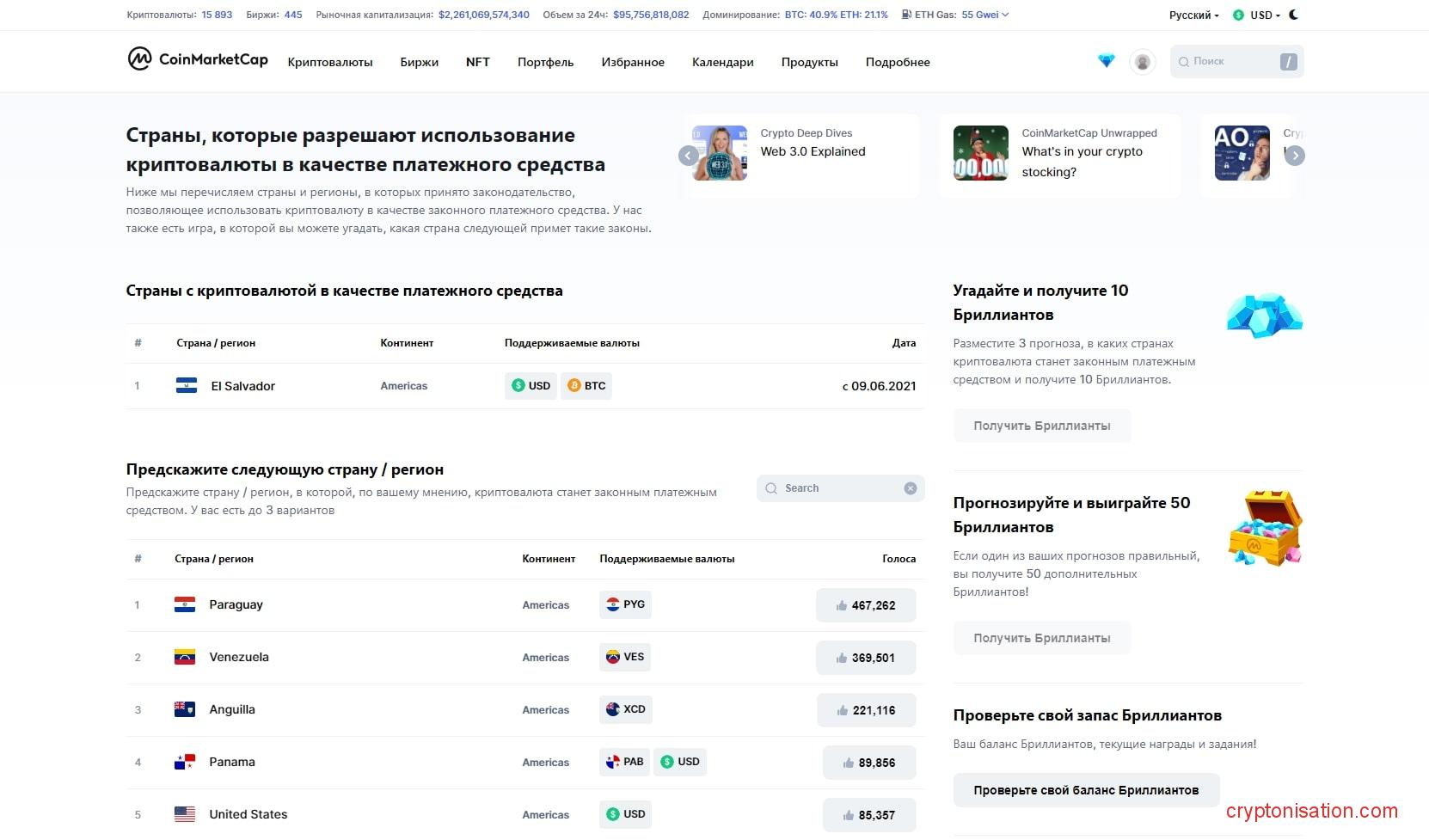
Task: Go to the NFT menu item
Action: [477, 62]
